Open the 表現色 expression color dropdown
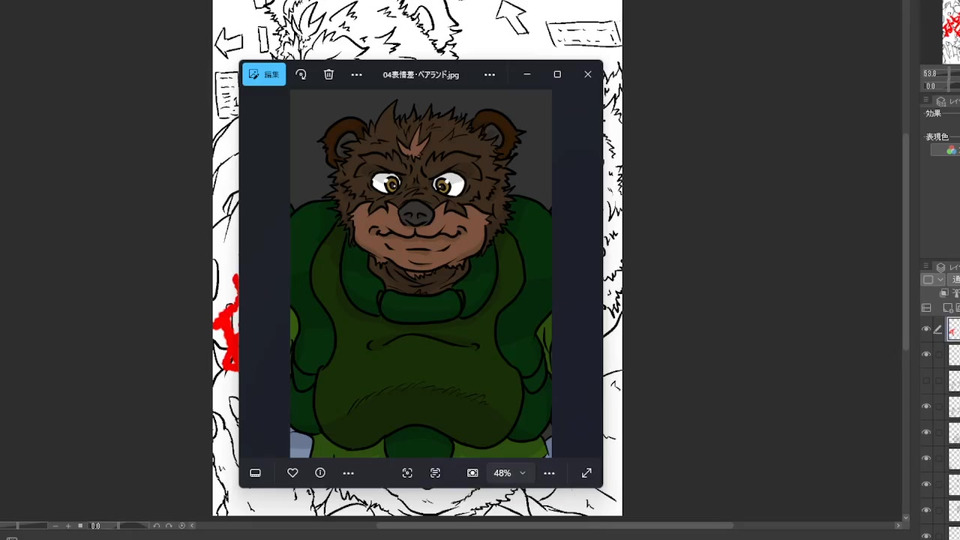The width and height of the screenshot is (960, 540). pos(945,150)
